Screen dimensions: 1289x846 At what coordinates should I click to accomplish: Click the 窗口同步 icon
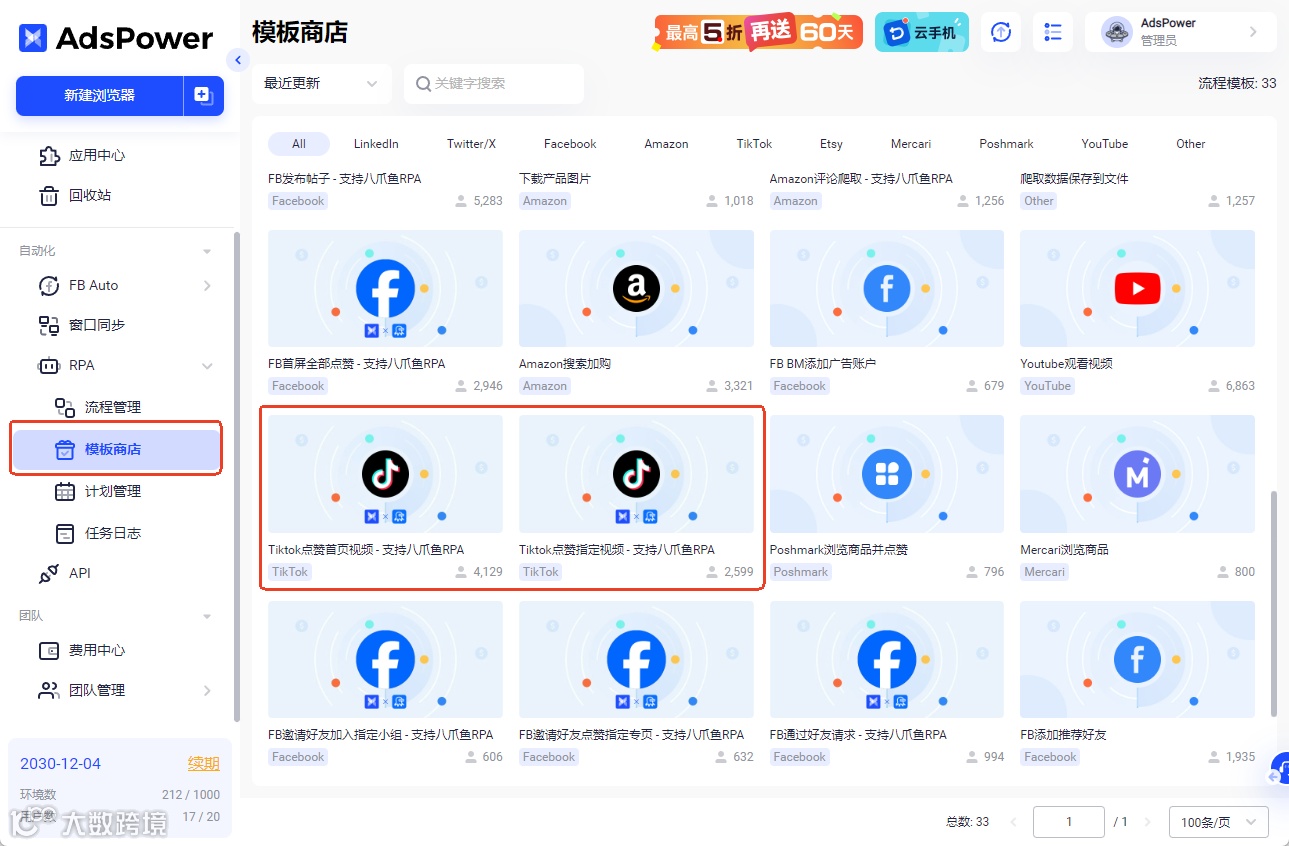(x=49, y=325)
